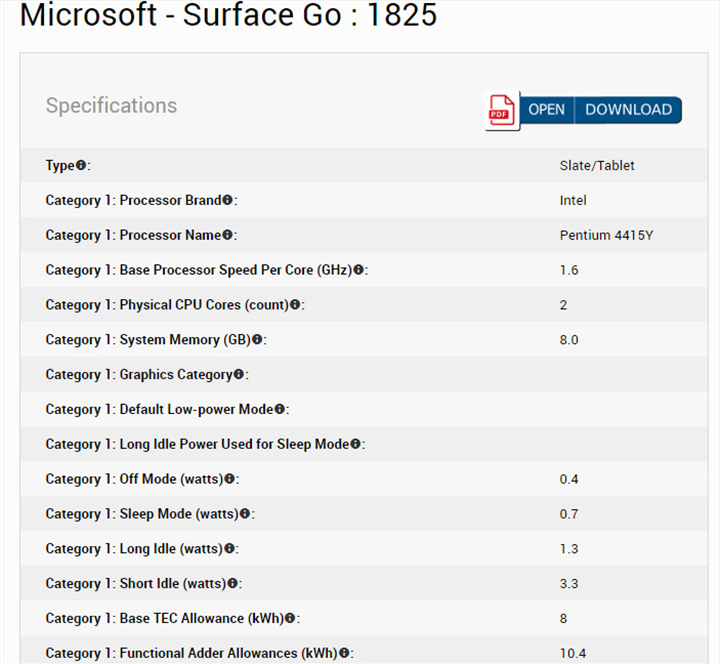Show info icon beside Processor Brand
This screenshot has width=720, height=664.
(x=227, y=200)
